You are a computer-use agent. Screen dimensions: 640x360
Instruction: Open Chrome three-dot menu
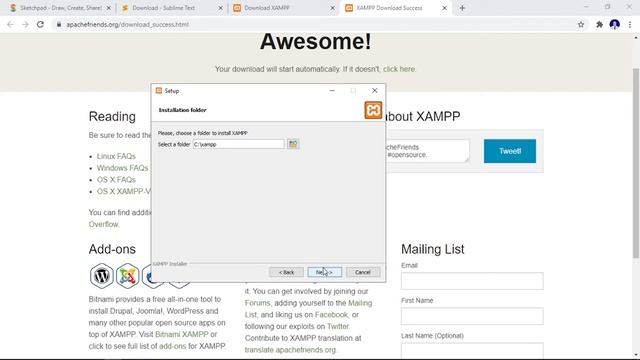(x=630, y=24)
